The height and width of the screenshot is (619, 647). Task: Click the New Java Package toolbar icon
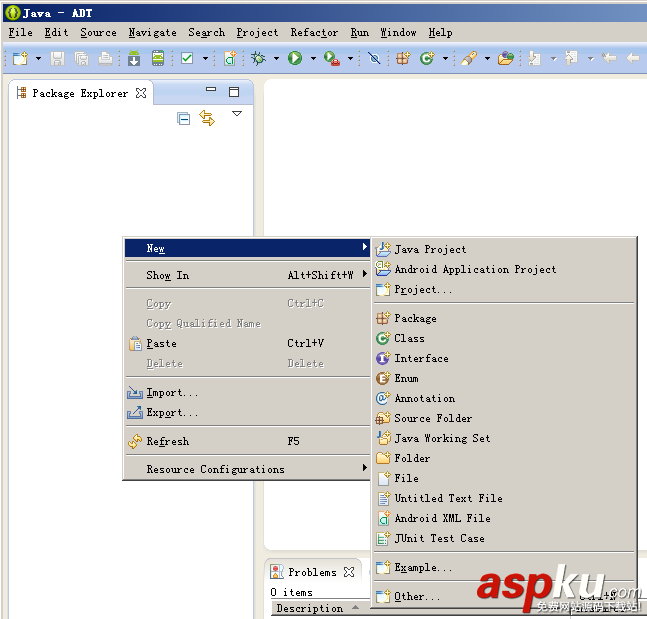pyautogui.click(x=403, y=59)
